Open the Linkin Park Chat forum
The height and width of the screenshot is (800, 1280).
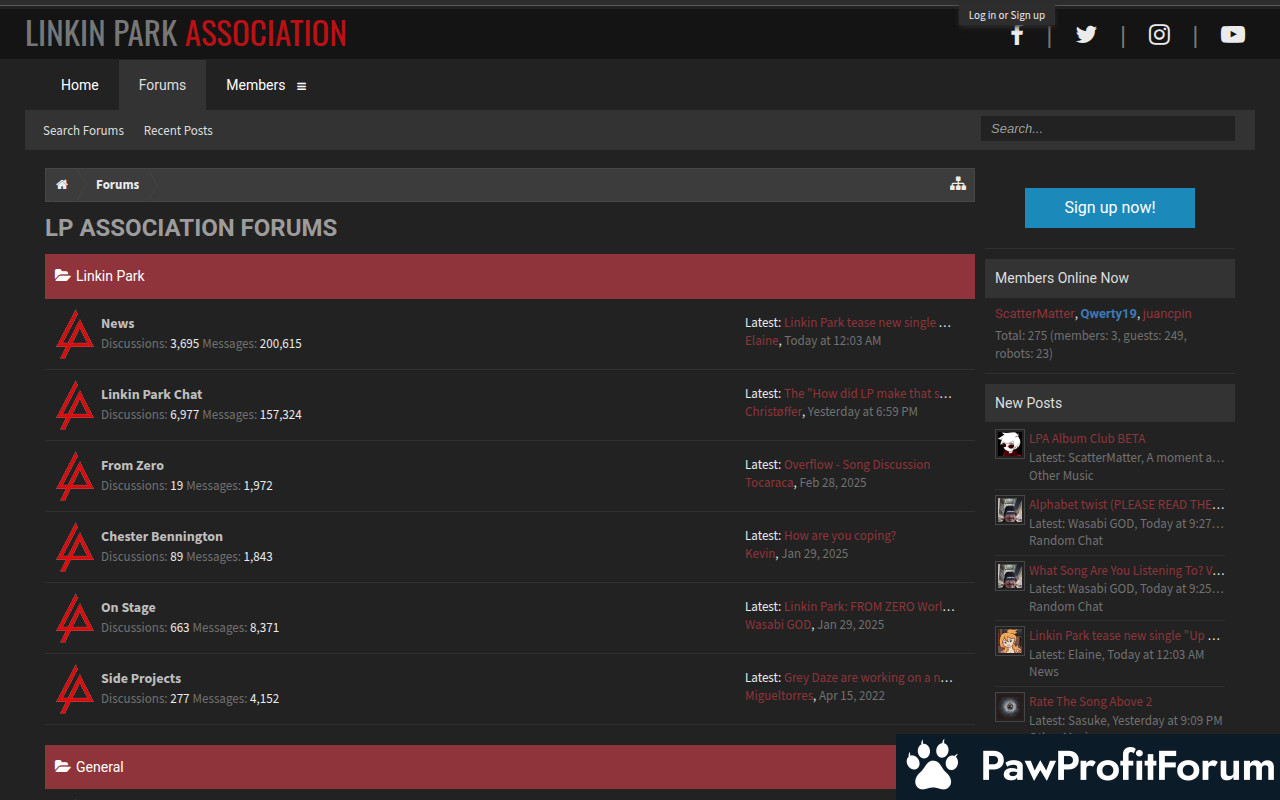152,395
